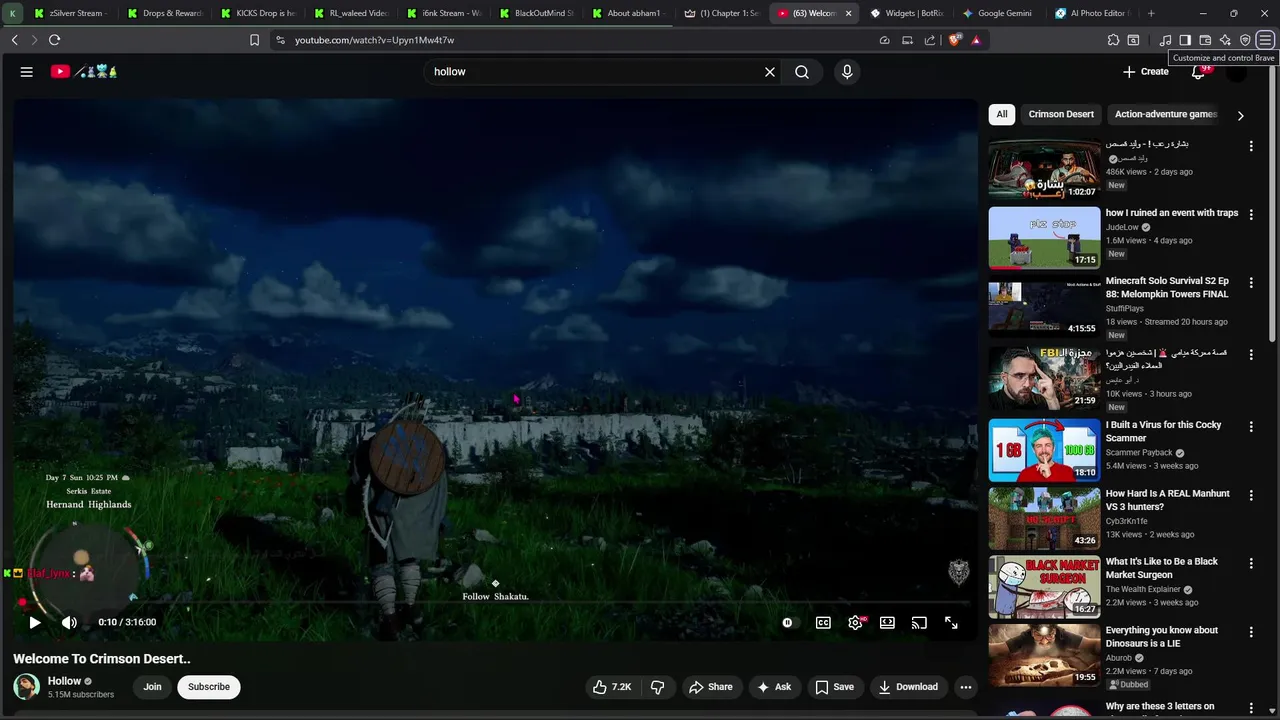1280x720 pixels.
Task: Mute the video volume
Action: 69,622
